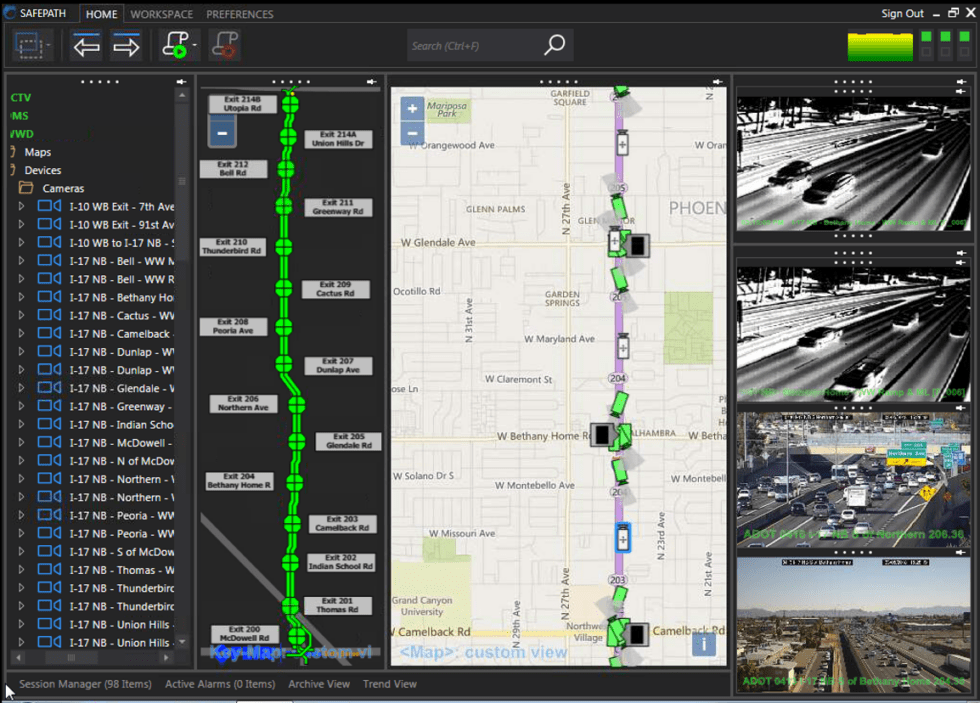Open the map info panel via the i icon
Image resolution: width=980 pixels, height=703 pixels.
coord(704,645)
